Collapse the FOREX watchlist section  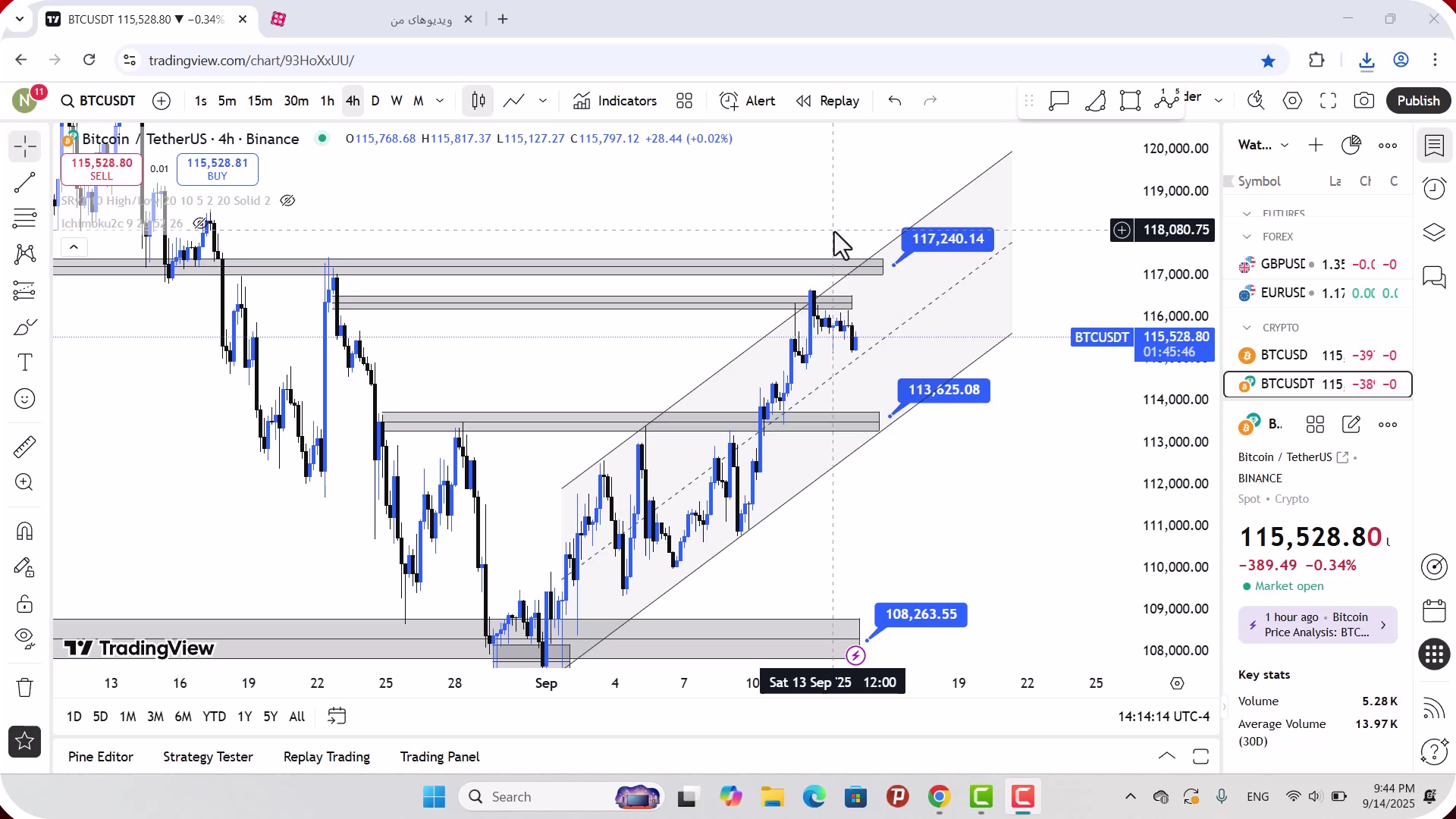(1247, 237)
